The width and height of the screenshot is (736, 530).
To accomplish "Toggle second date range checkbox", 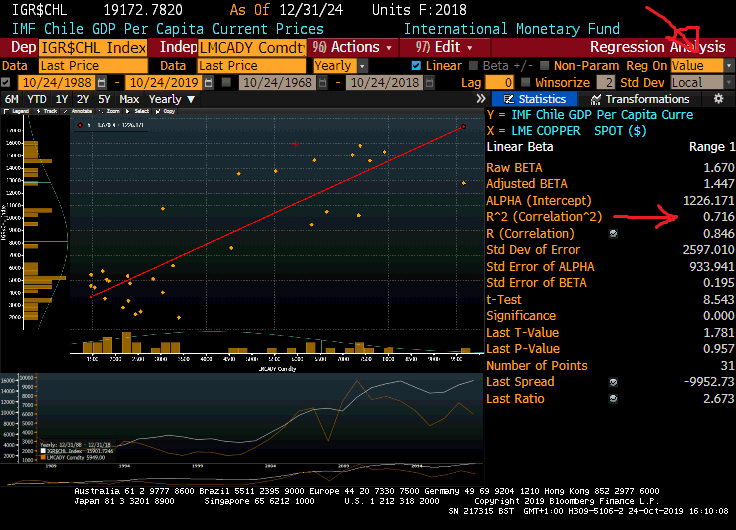I will point(226,83).
